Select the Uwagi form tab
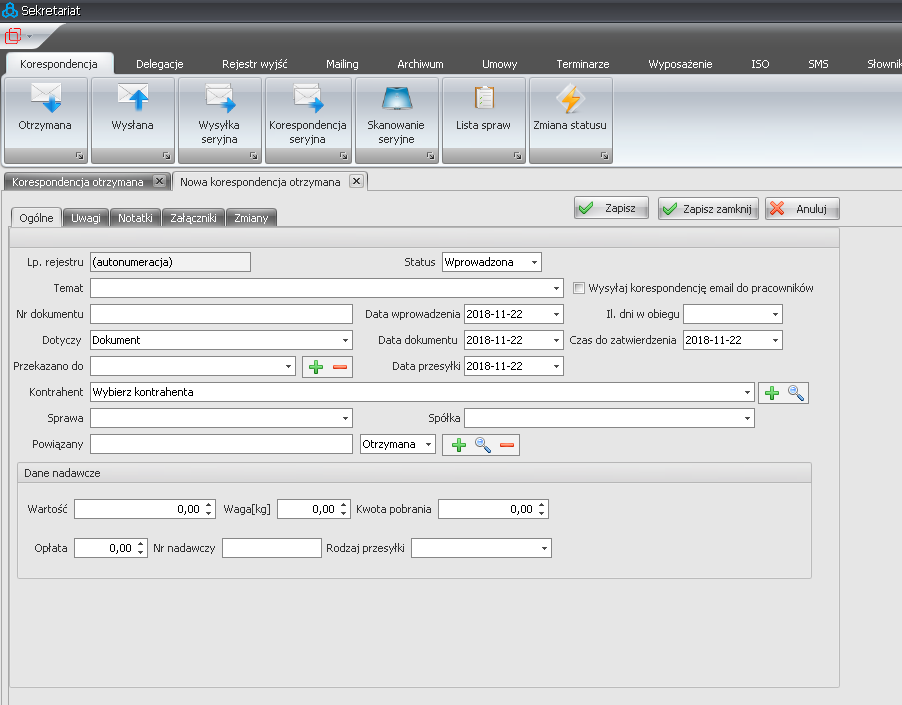 [x=86, y=218]
